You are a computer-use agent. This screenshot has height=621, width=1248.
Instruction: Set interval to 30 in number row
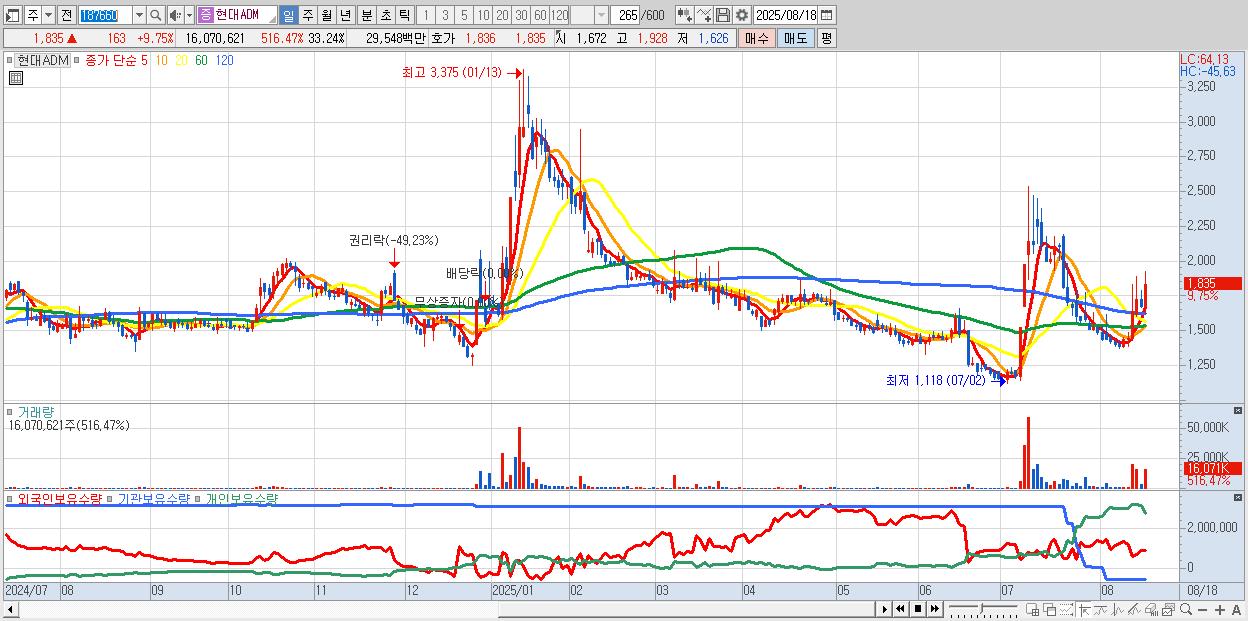coord(520,15)
